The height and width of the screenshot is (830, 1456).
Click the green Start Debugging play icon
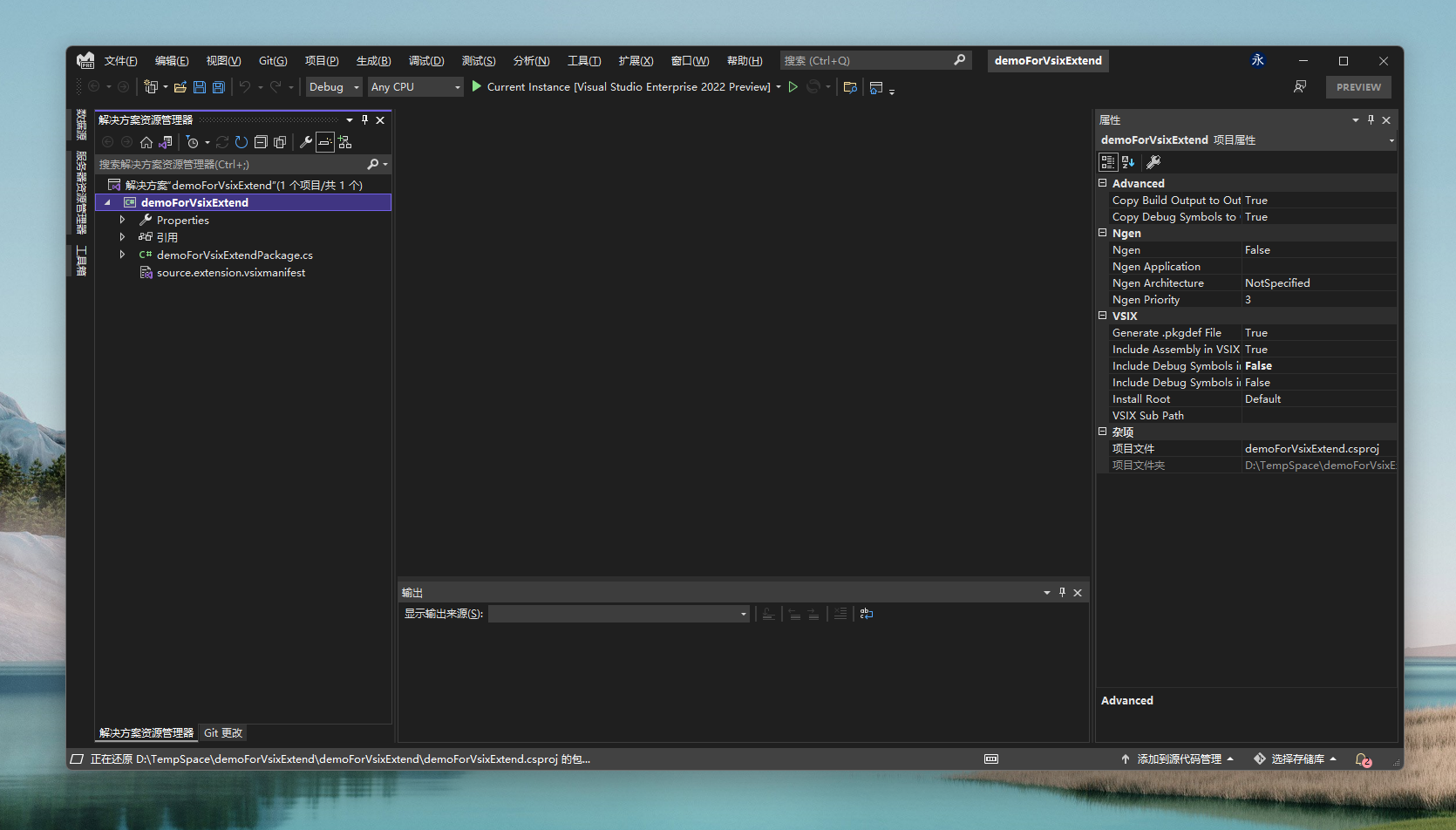click(477, 86)
